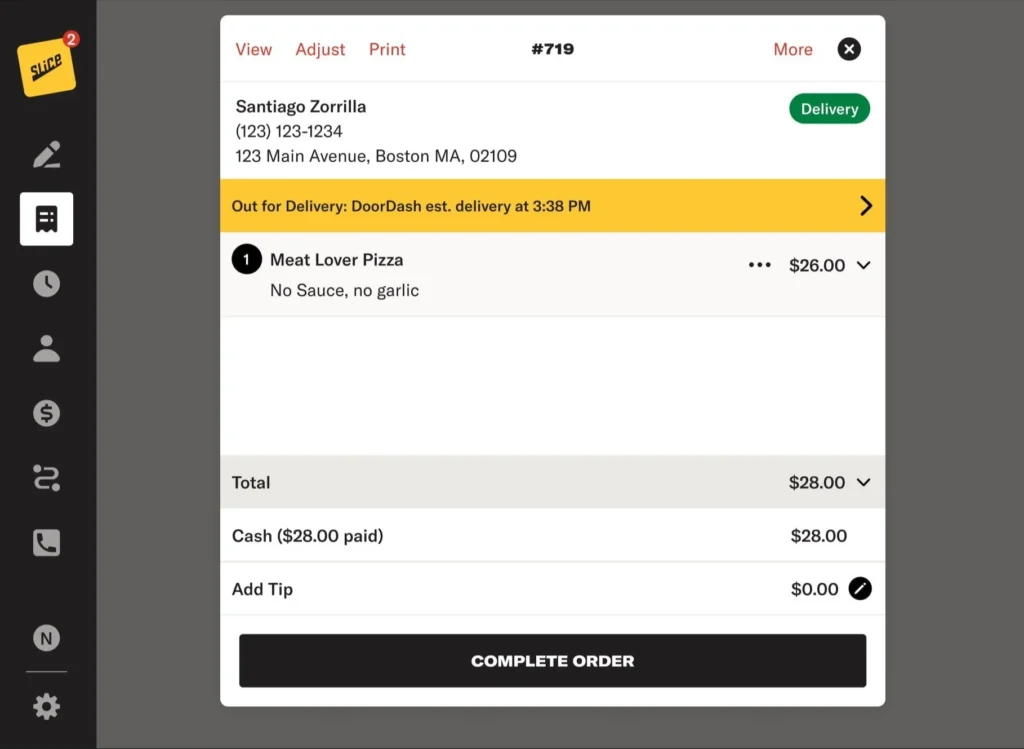Image resolution: width=1024 pixels, height=749 pixels.
Task: Expand the Meat Lover Pizza item
Action: click(x=864, y=265)
